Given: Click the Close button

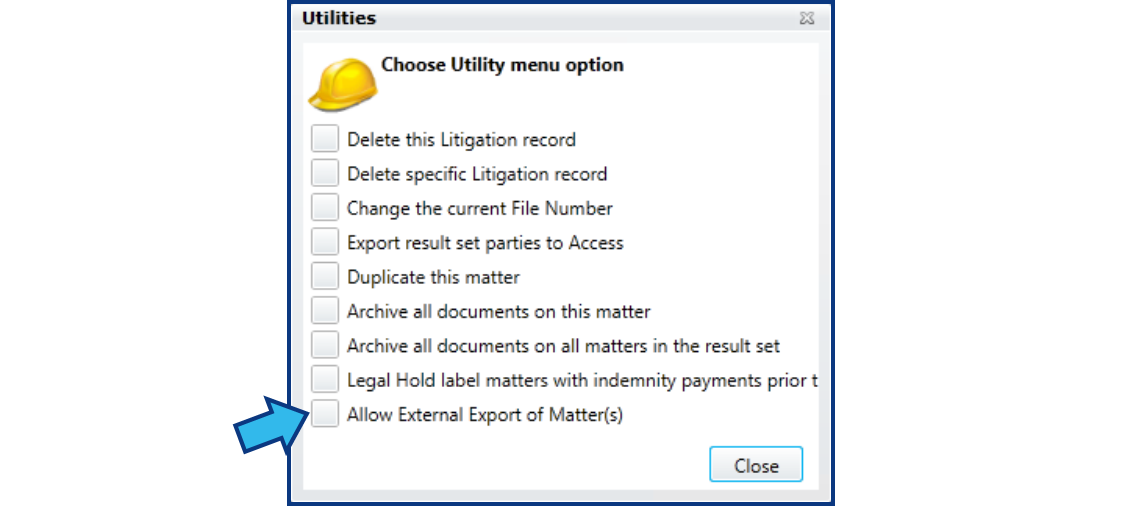Looking at the screenshot, I should click(x=756, y=465).
